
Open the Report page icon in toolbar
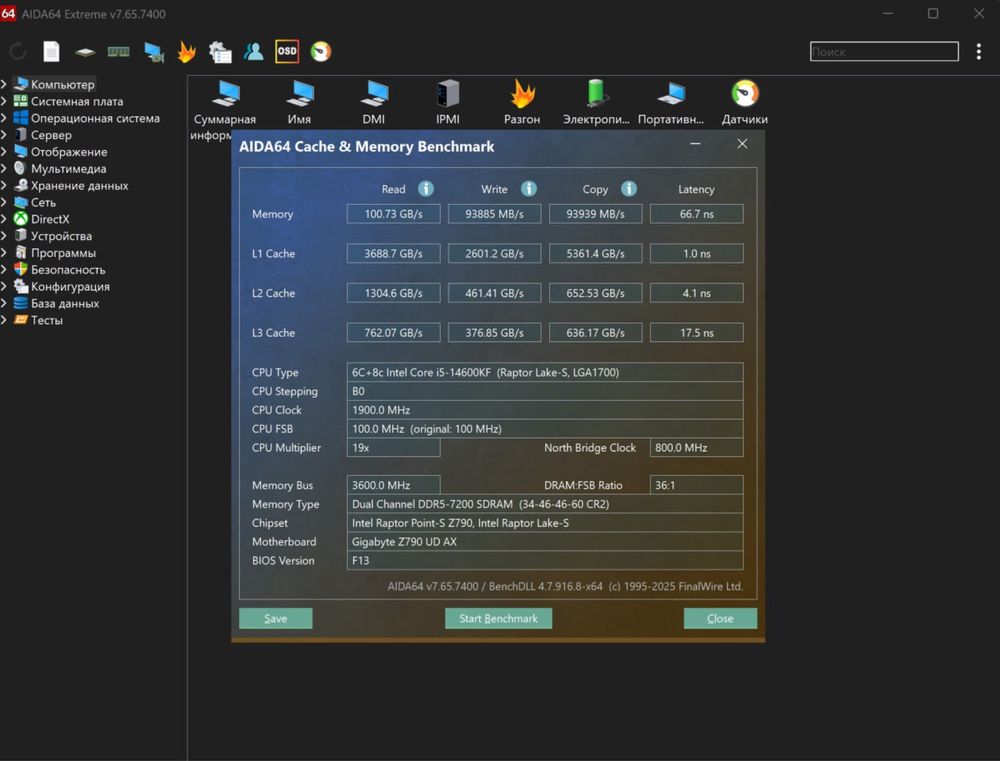tap(52, 52)
